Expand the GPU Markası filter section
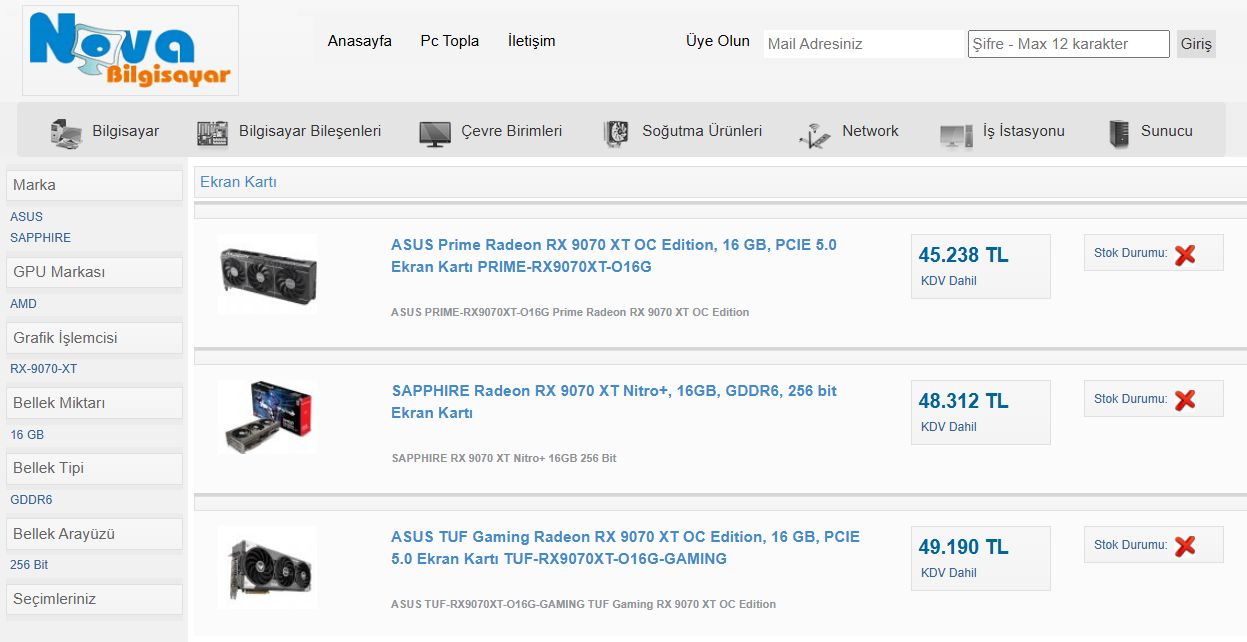The width and height of the screenshot is (1247, 642). (94, 272)
